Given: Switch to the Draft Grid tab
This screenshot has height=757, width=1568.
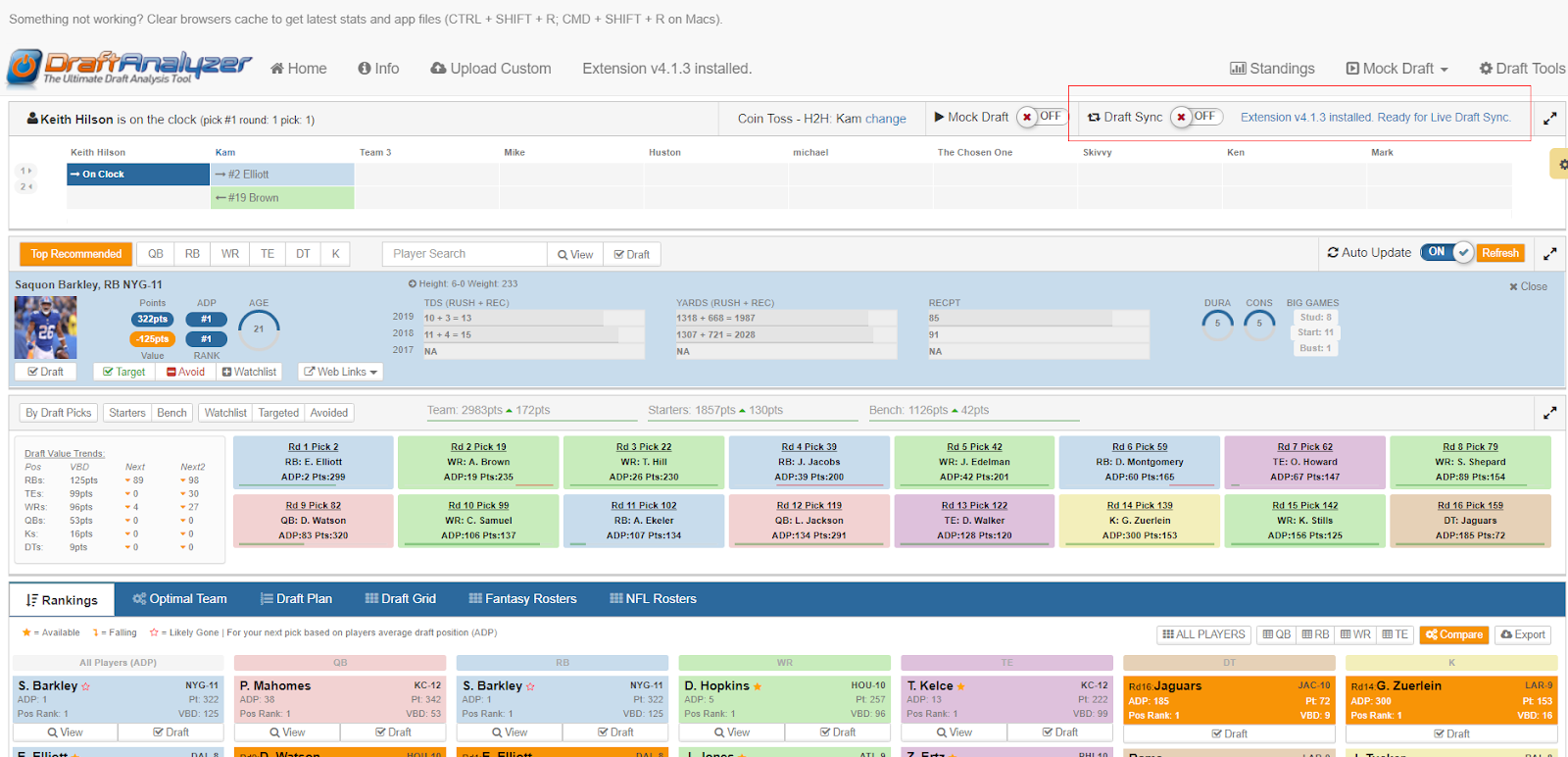Looking at the screenshot, I should click(x=400, y=599).
